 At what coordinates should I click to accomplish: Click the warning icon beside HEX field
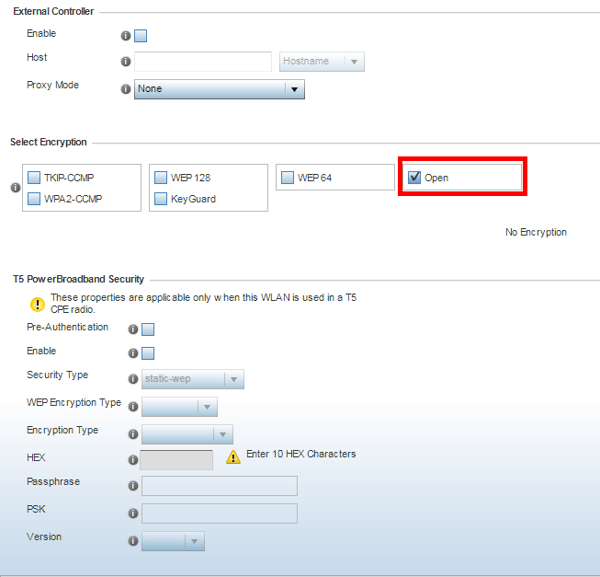(x=233, y=457)
